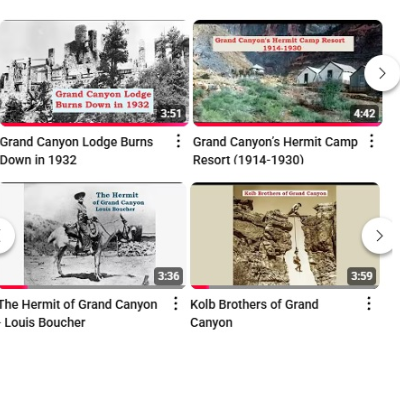
Task: Open 'Kolb Brothers of Grand Canyon' title link
Action: [x=254, y=313]
